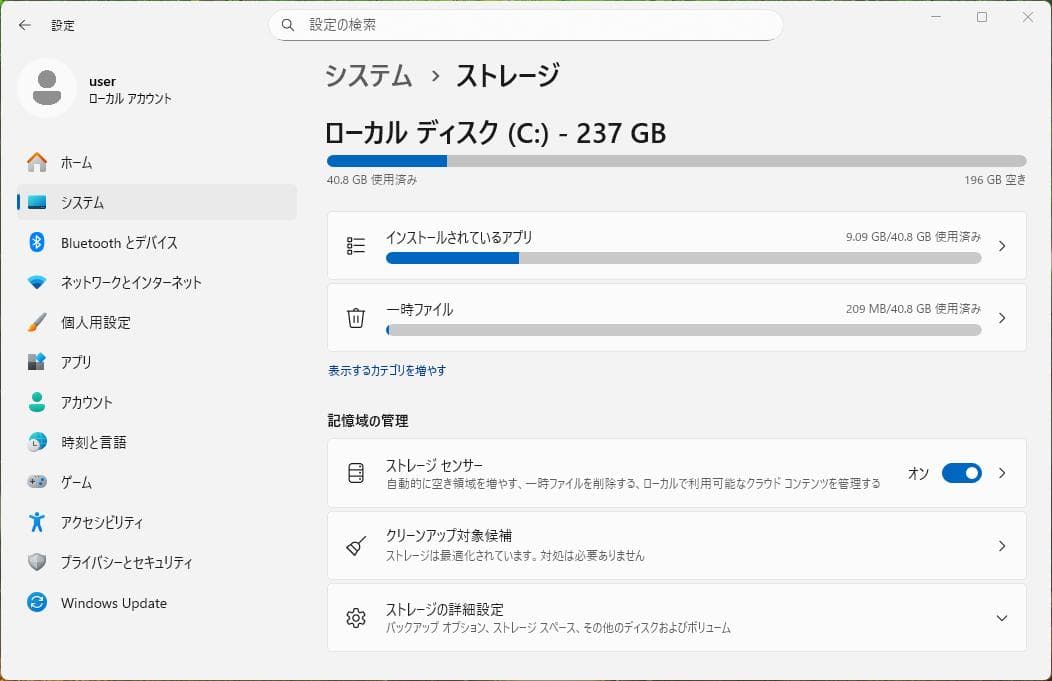
Task: Open Windows Update from the sidebar
Action: (x=37, y=602)
